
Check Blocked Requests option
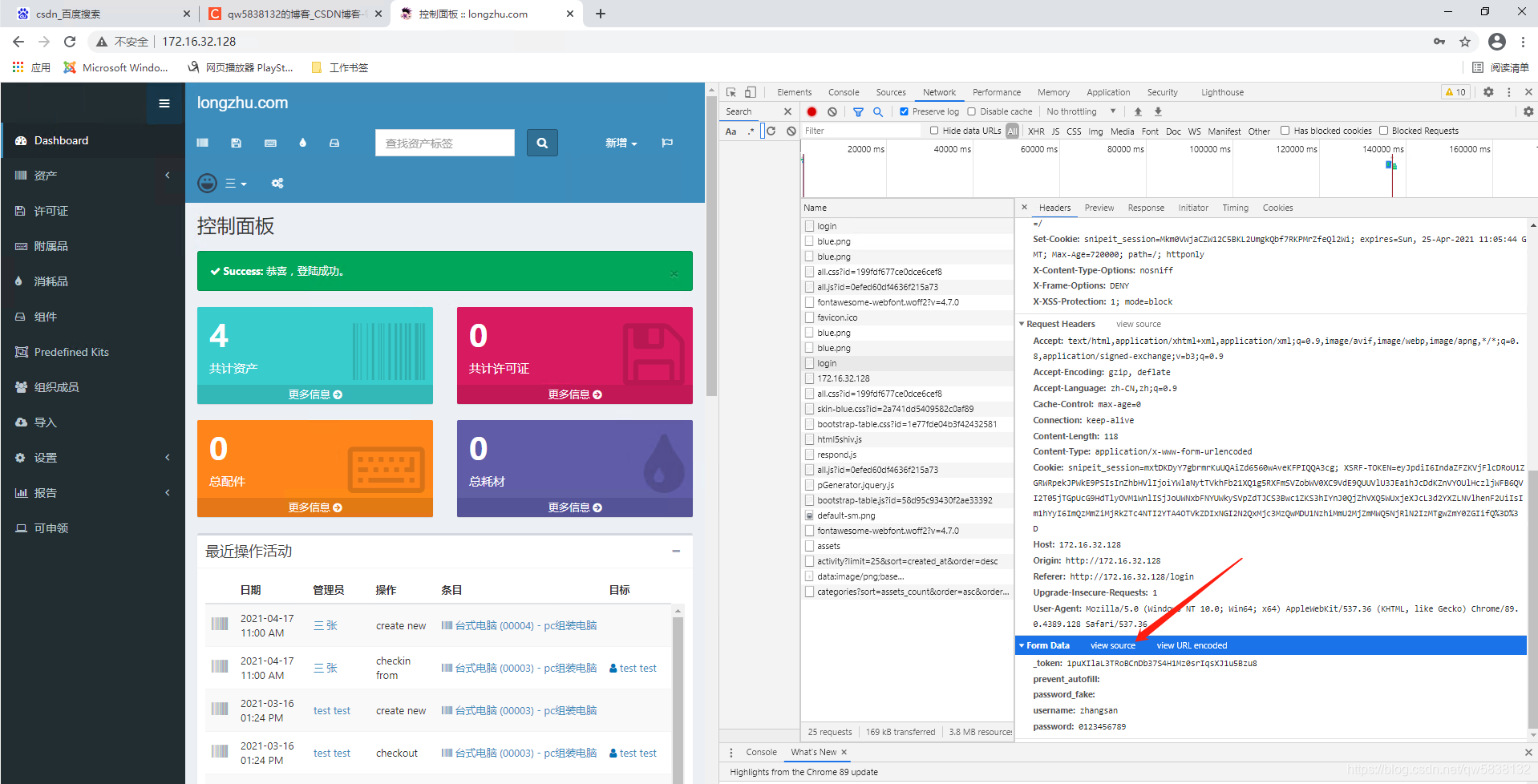tap(1383, 131)
